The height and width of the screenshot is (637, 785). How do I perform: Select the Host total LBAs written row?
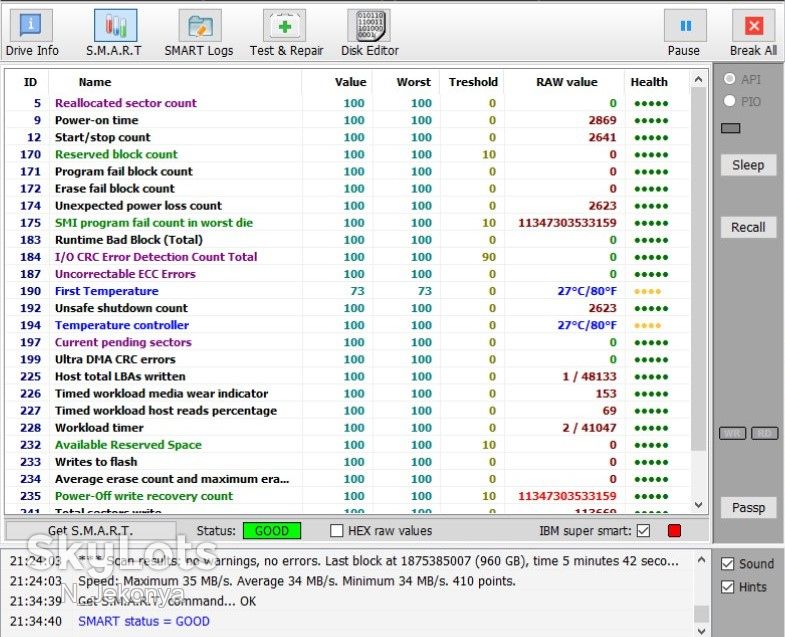click(x=348, y=377)
